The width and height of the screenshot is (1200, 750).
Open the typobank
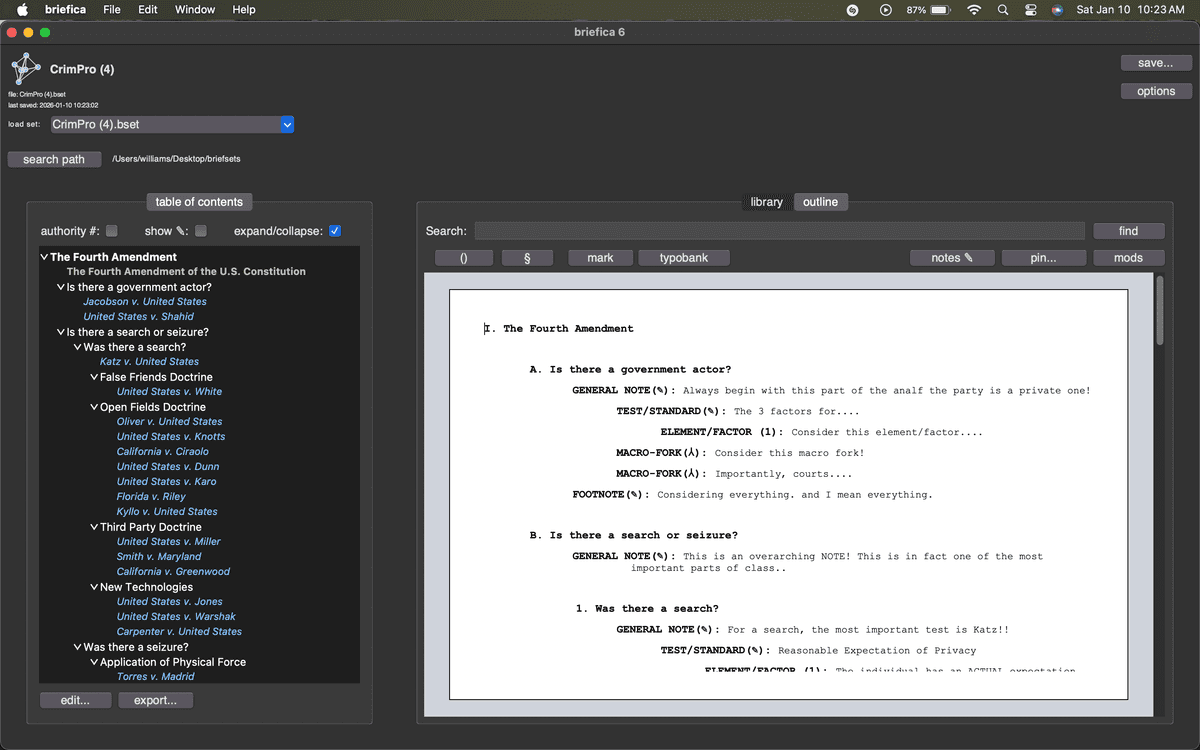point(684,257)
